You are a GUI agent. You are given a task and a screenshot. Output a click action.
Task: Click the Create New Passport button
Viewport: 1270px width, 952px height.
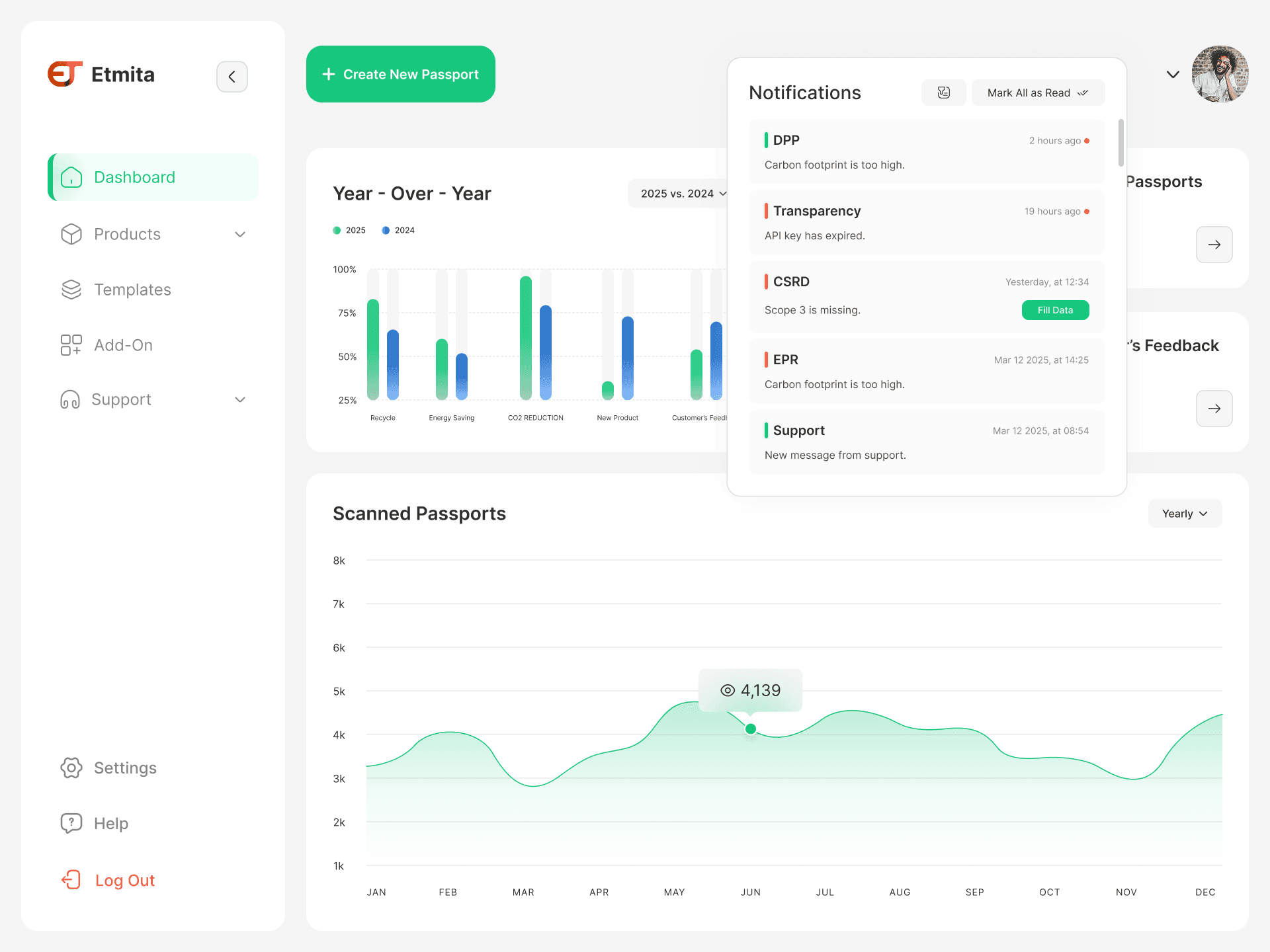click(400, 74)
